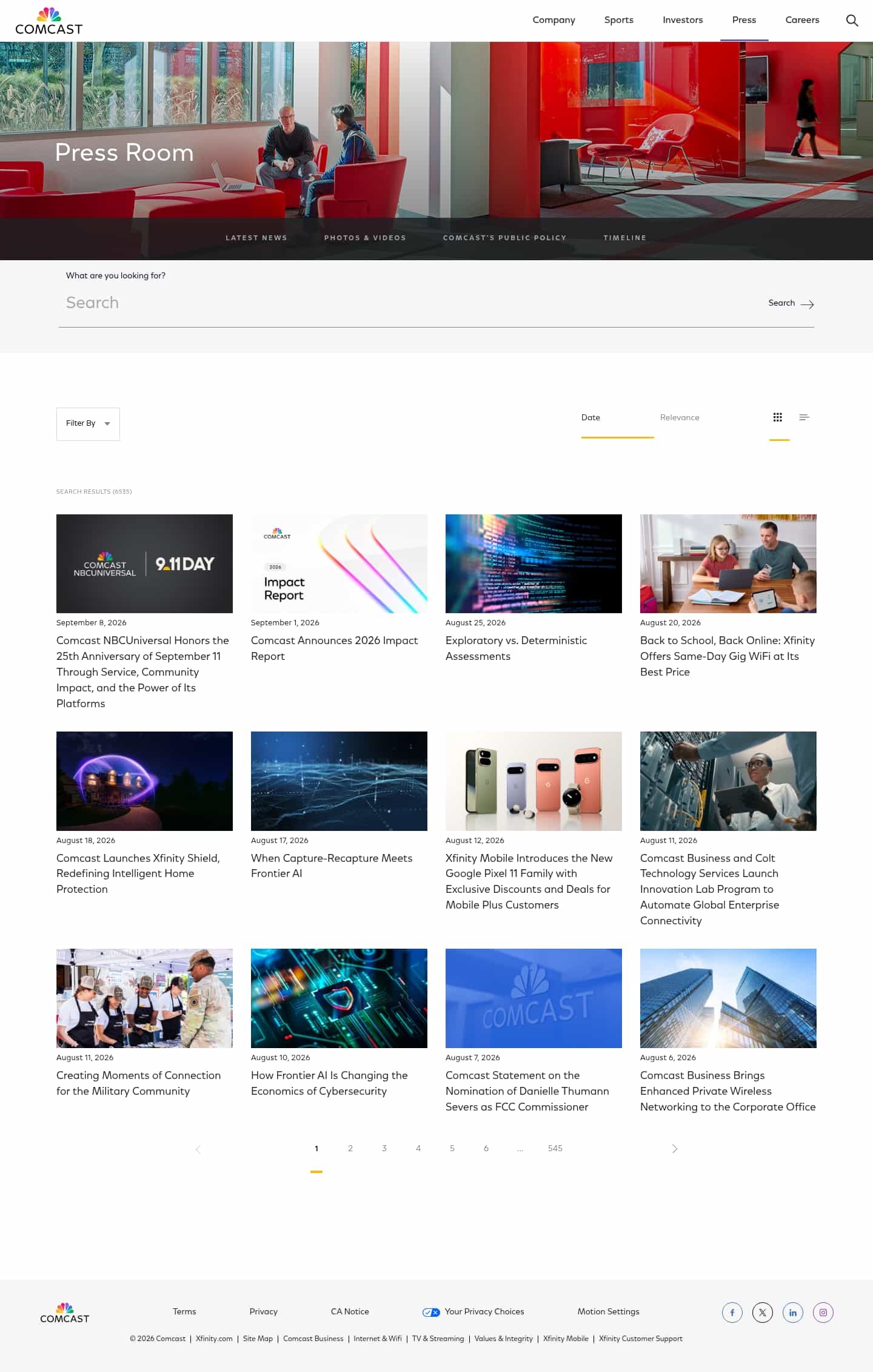Image resolution: width=873 pixels, height=1372 pixels.
Task: Select the Comcast's Public Policy tab
Action: (x=504, y=238)
